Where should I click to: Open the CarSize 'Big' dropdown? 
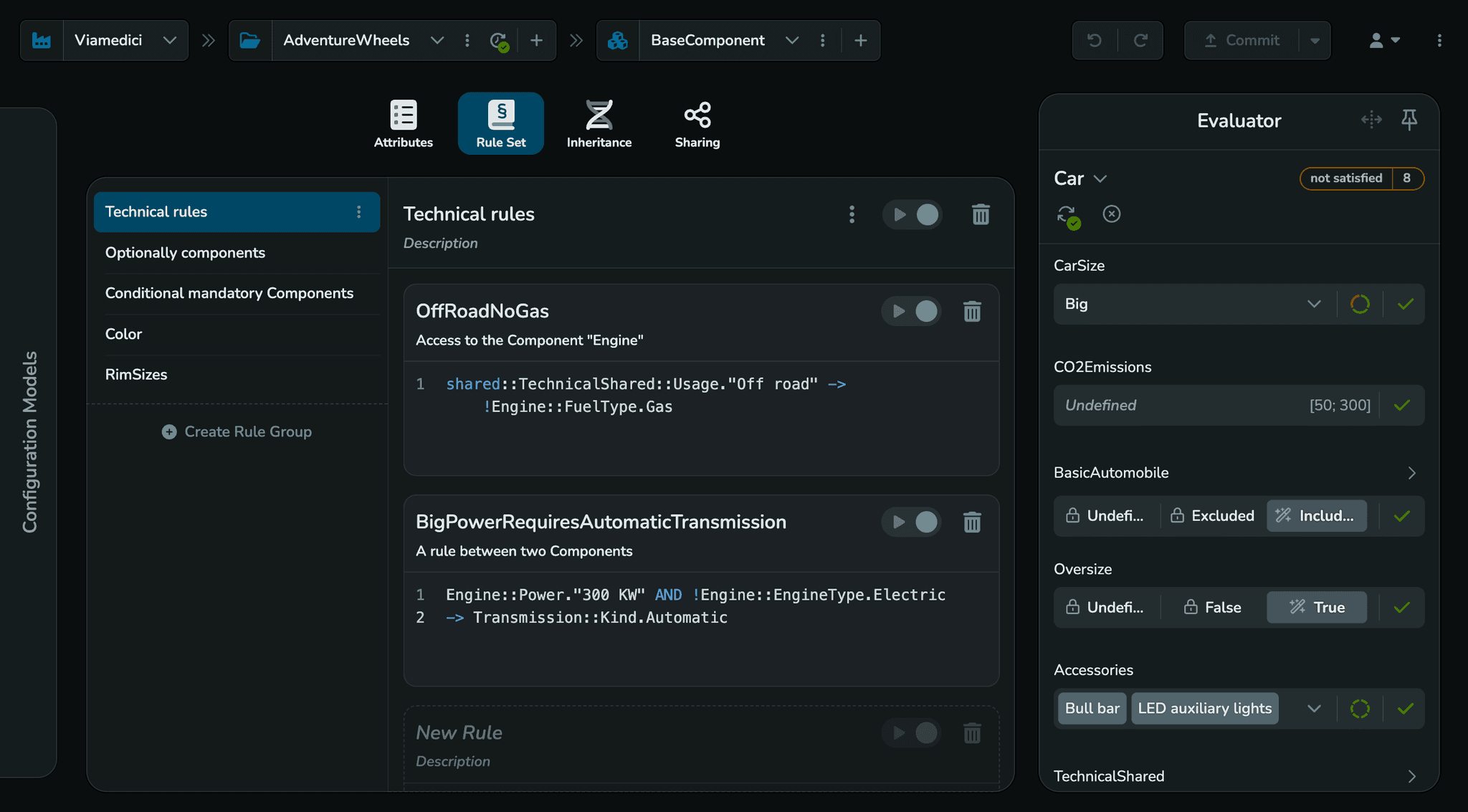(x=1314, y=304)
